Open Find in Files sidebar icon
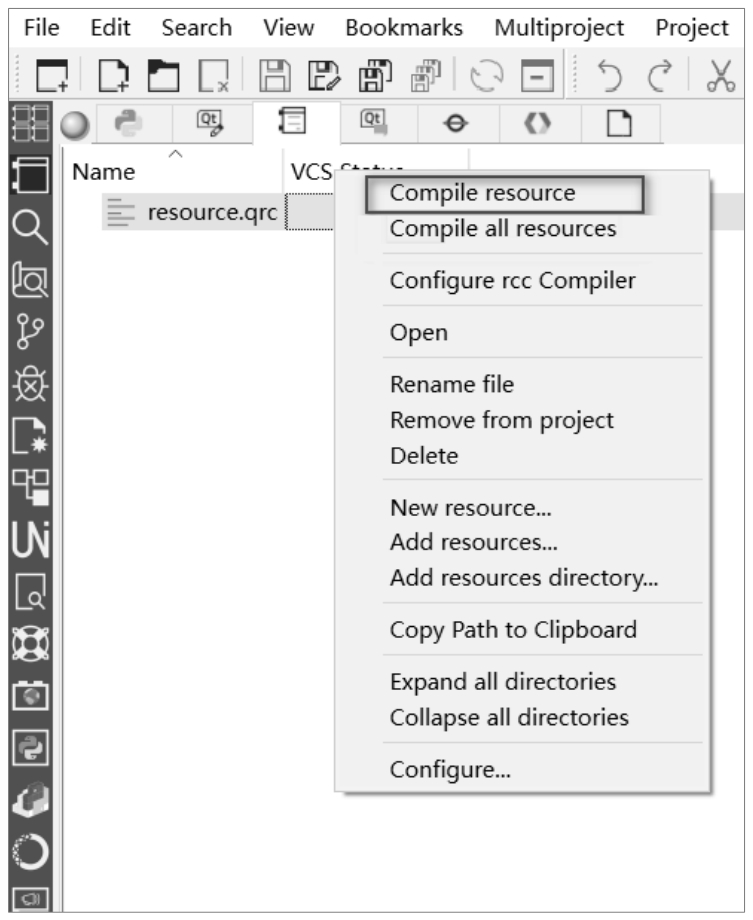Screen dimensions: 753x920 click(x=31, y=279)
